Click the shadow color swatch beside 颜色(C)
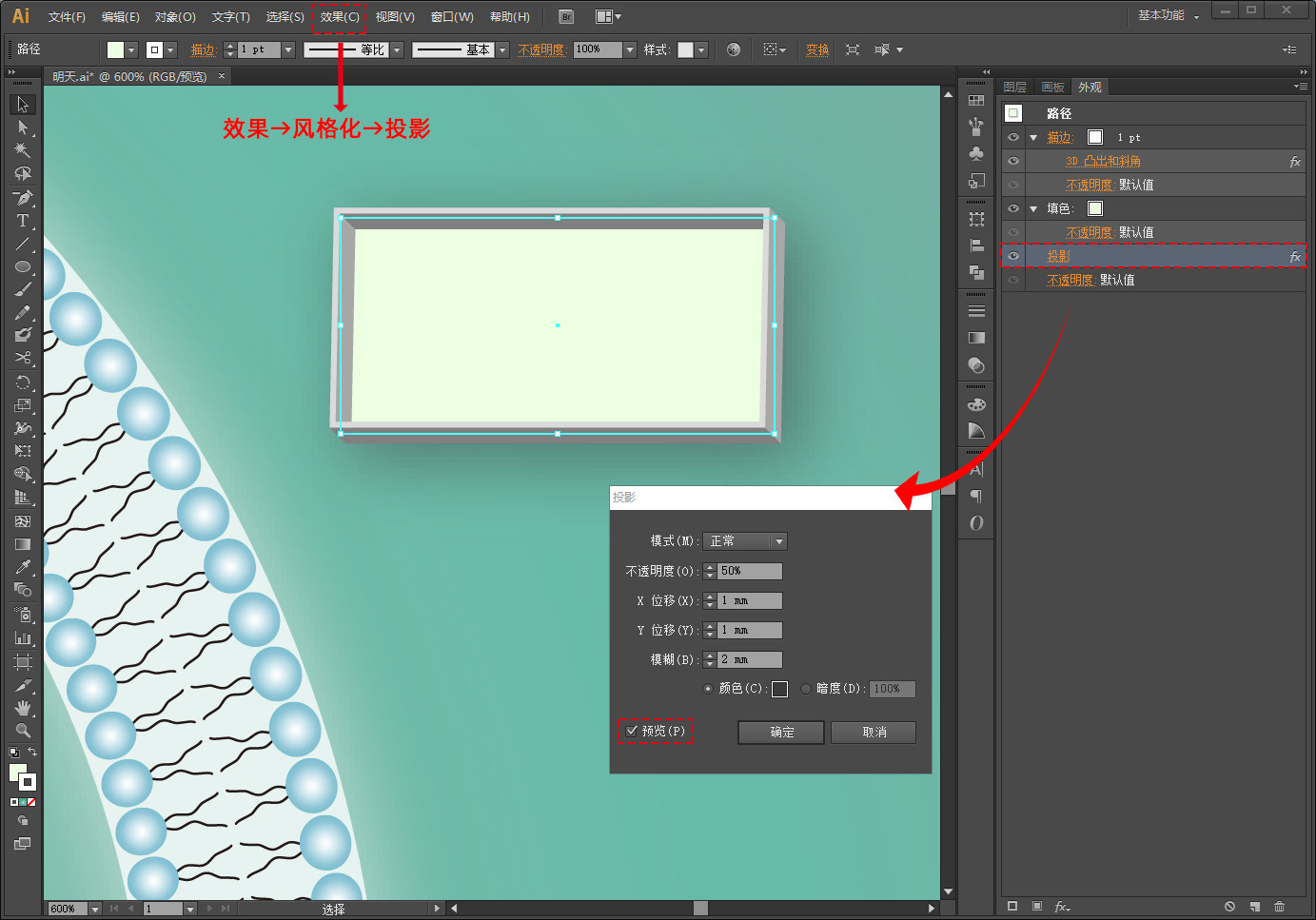Viewport: 1316px width, 920px height. [x=779, y=689]
